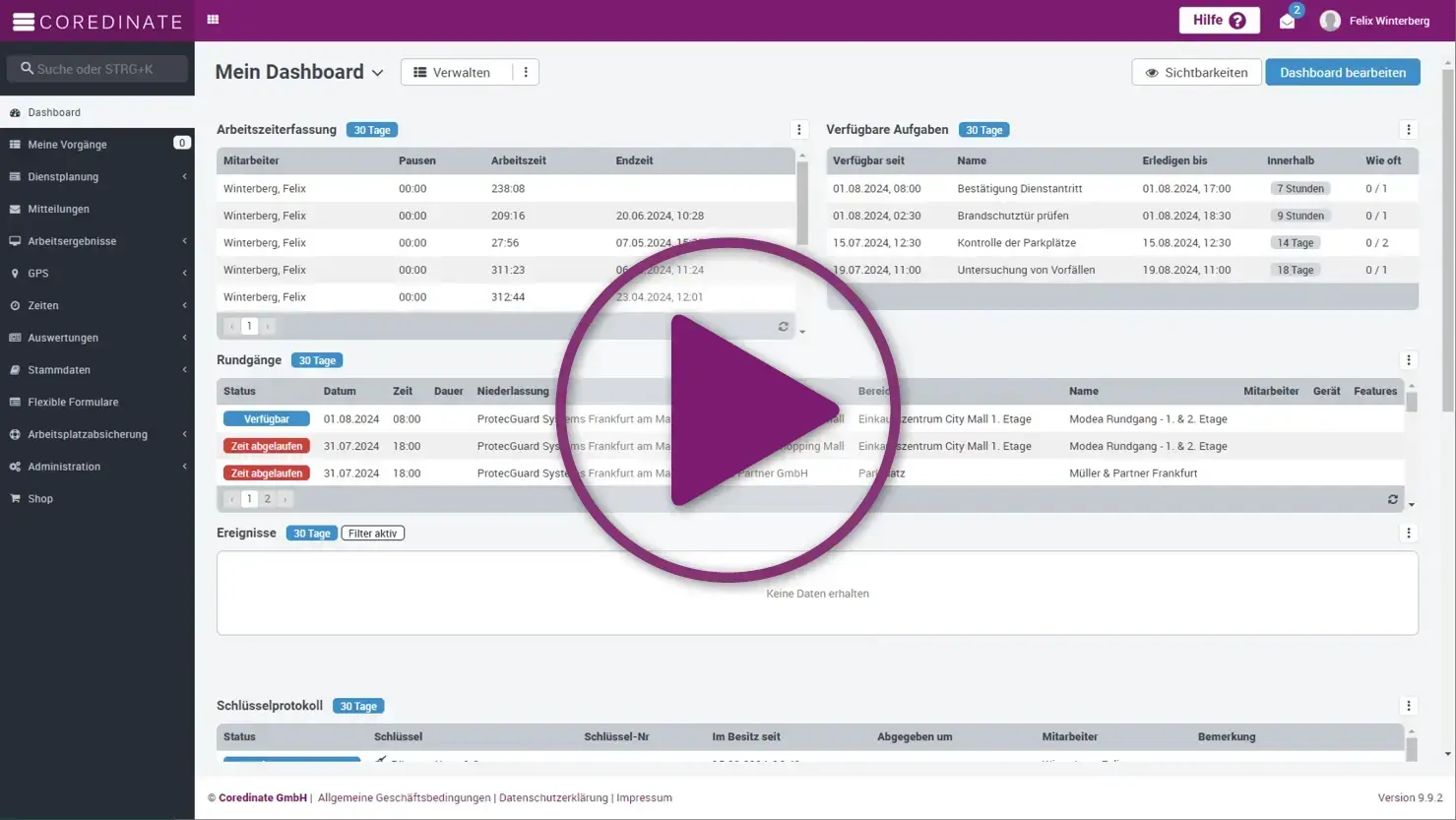Open the Datenschutzerklärung footer link
The width and height of the screenshot is (1456, 820).
(553, 798)
